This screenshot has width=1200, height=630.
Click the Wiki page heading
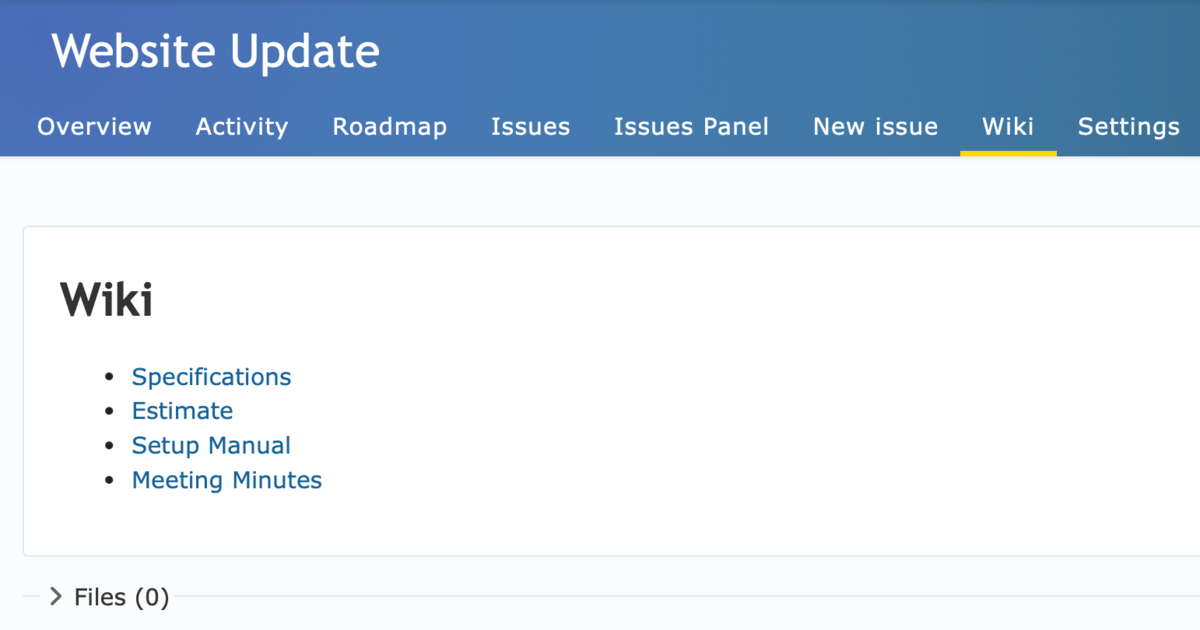tap(106, 299)
